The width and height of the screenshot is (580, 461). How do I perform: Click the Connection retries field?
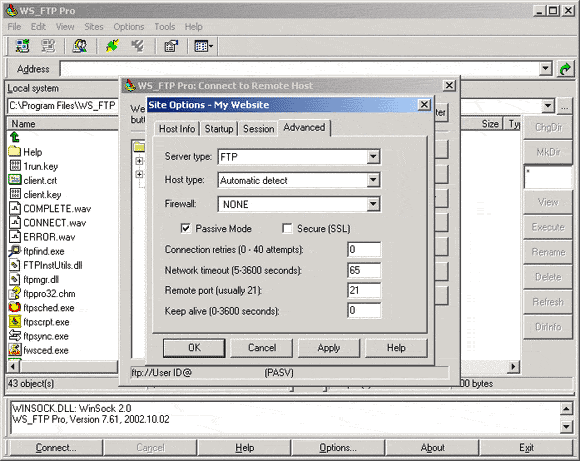pos(364,249)
